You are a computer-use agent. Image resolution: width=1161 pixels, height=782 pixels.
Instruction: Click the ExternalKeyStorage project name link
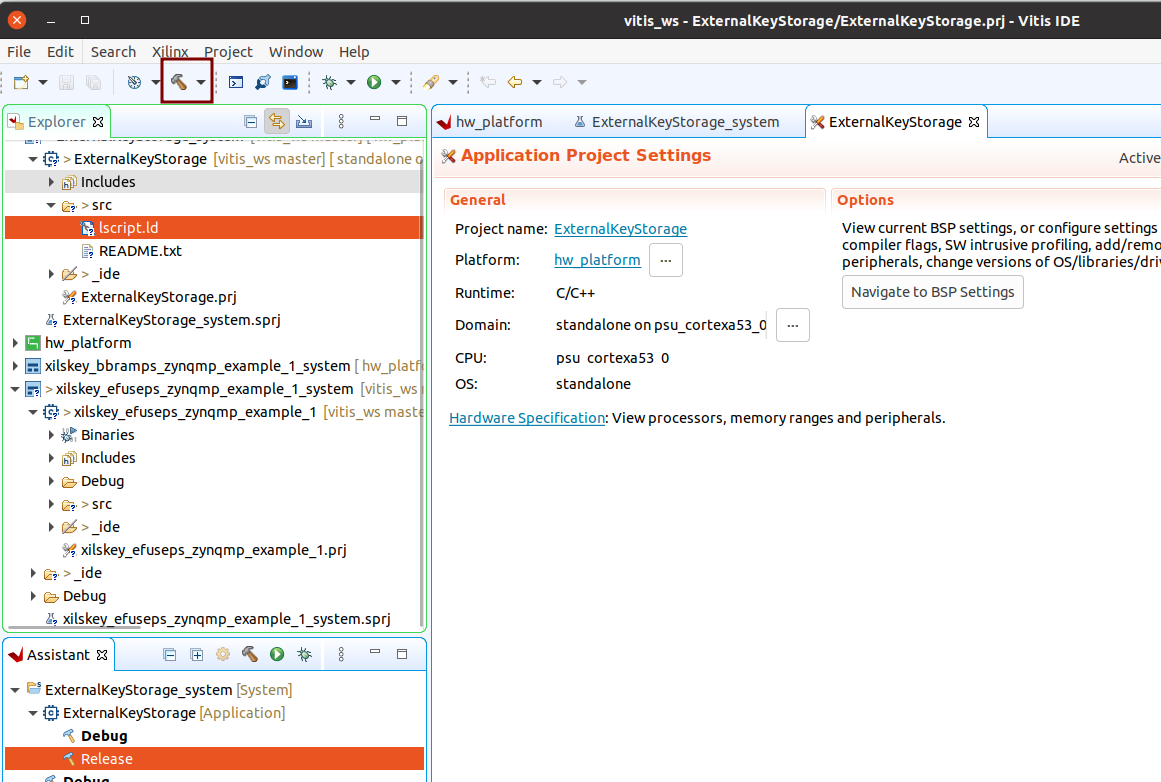(620, 229)
